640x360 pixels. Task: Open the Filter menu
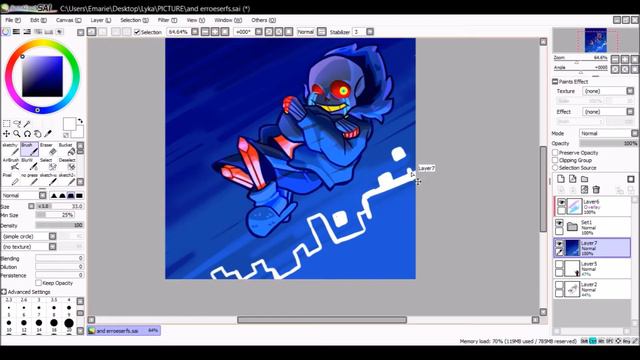pyautogui.click(x=167, y=20)
